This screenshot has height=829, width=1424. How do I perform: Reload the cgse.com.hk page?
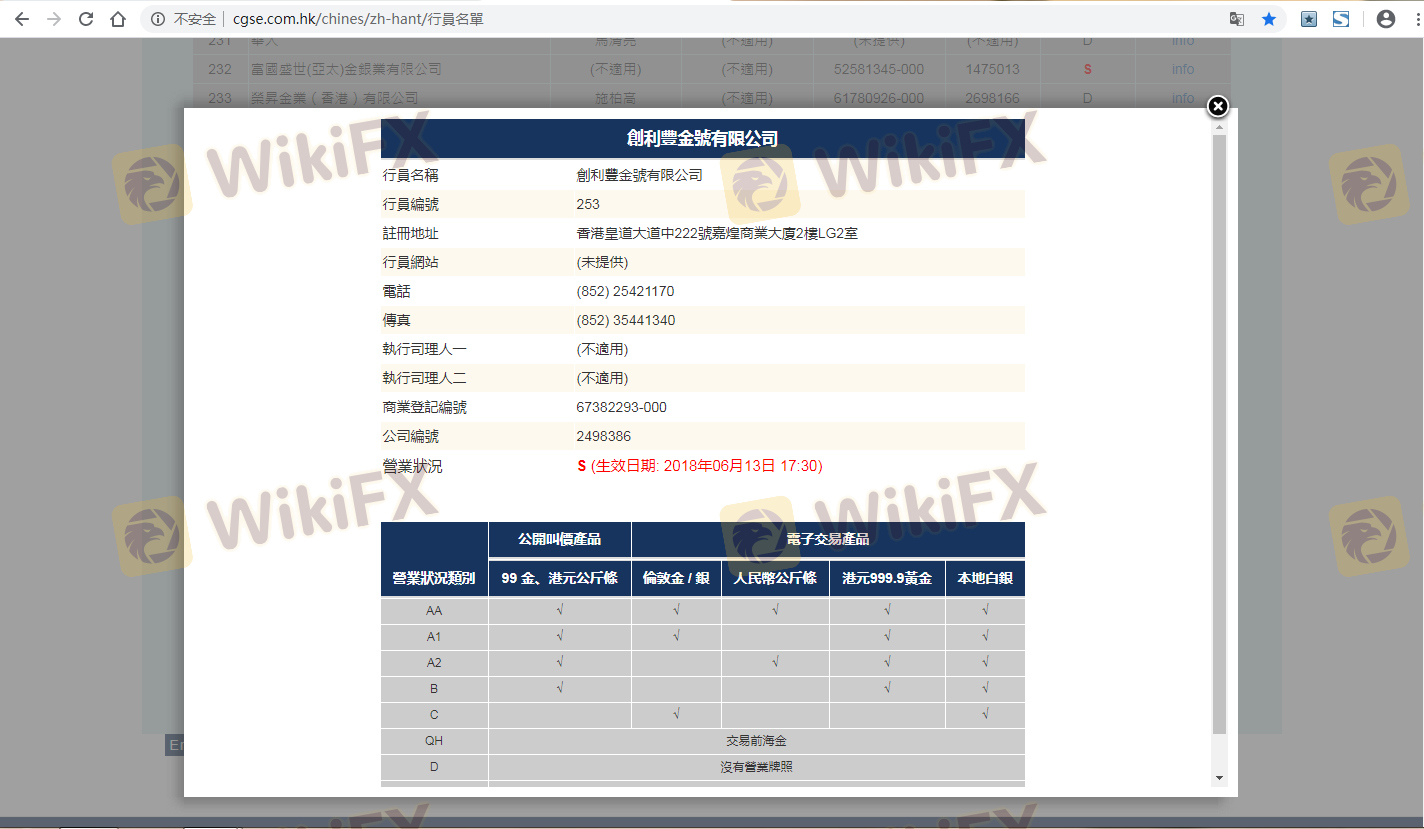tap(86, 19)
